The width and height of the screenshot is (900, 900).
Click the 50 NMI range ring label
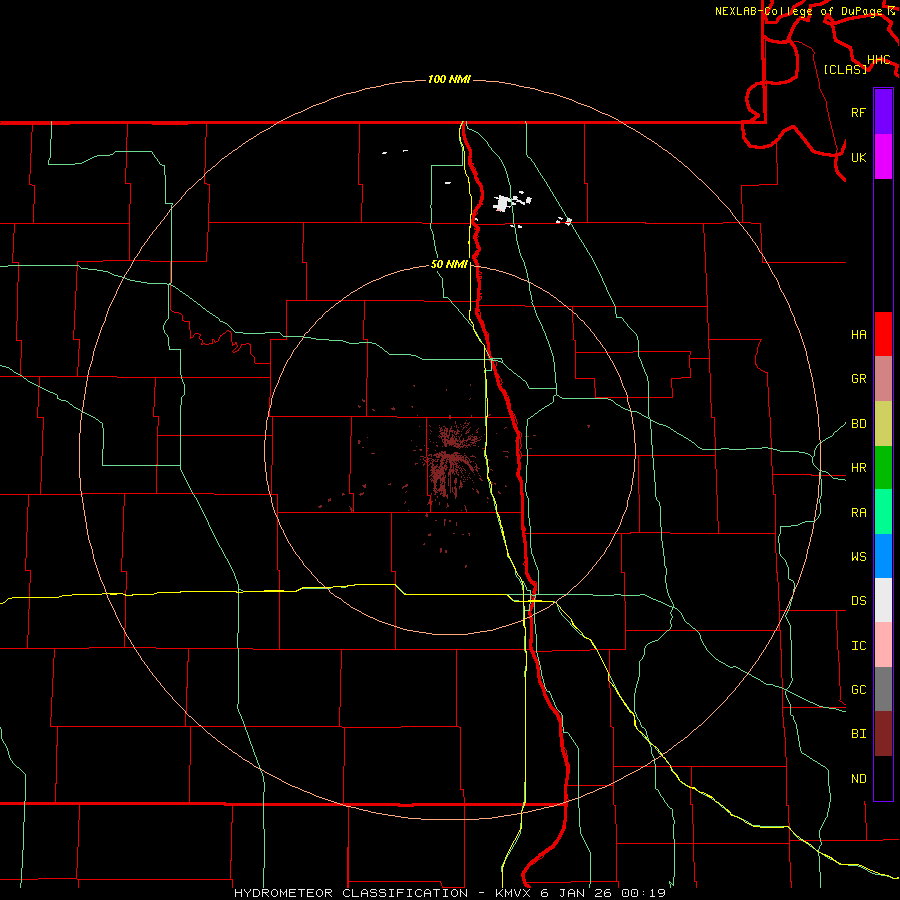coord(449,264)
